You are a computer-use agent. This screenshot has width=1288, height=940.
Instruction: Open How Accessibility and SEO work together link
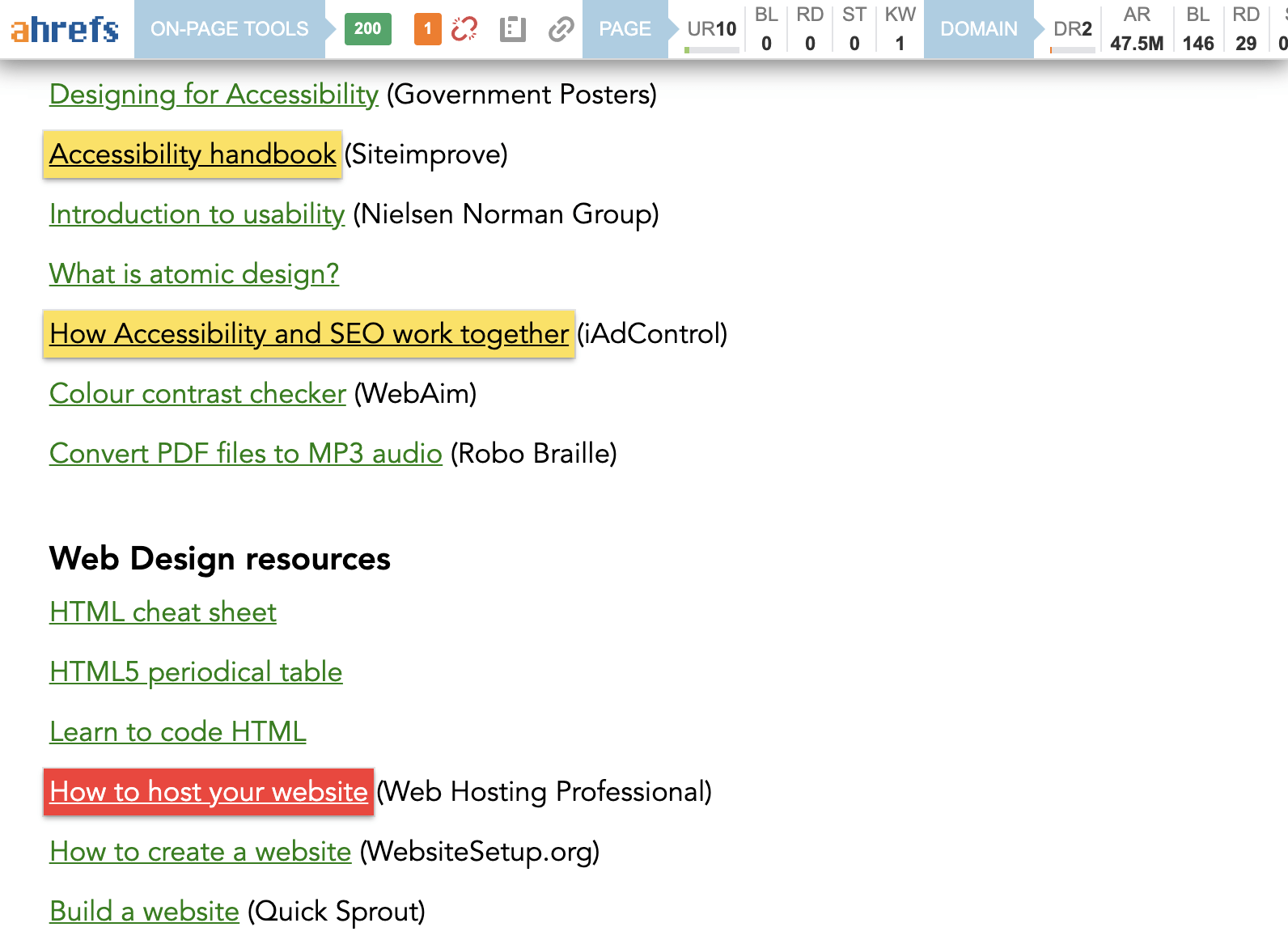(308, 333)
